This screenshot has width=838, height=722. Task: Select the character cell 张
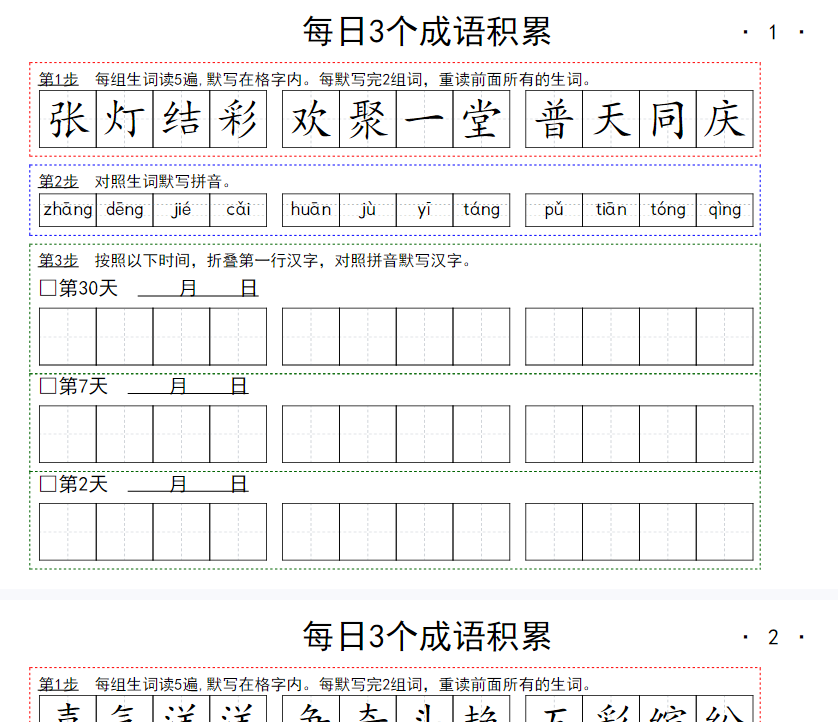(68, 119)
